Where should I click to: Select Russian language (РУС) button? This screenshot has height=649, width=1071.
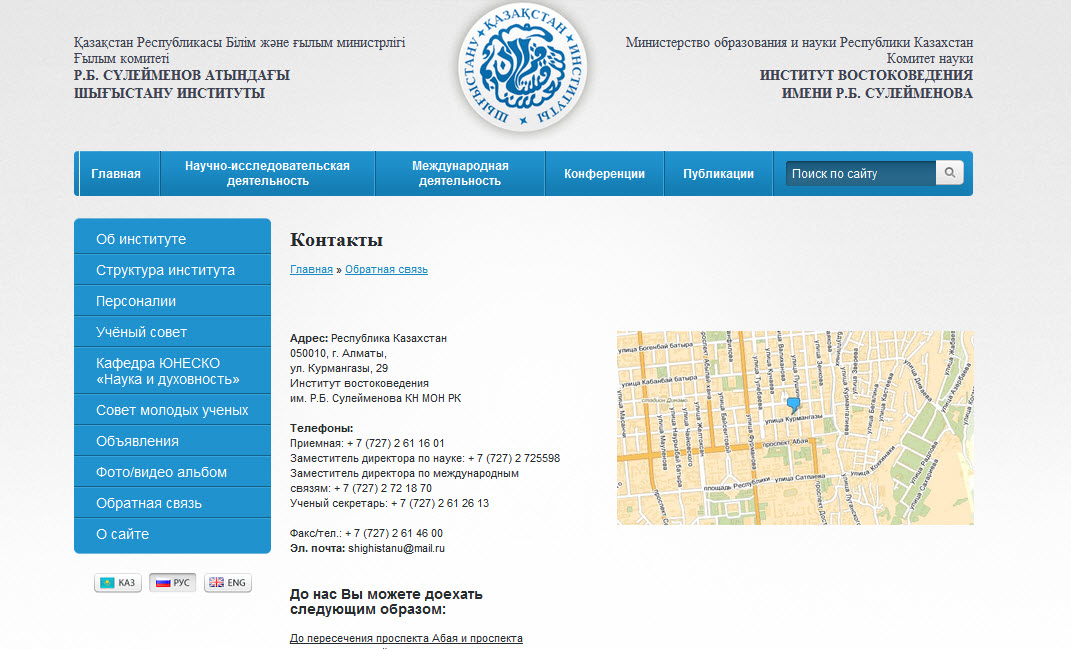(172, 583)
